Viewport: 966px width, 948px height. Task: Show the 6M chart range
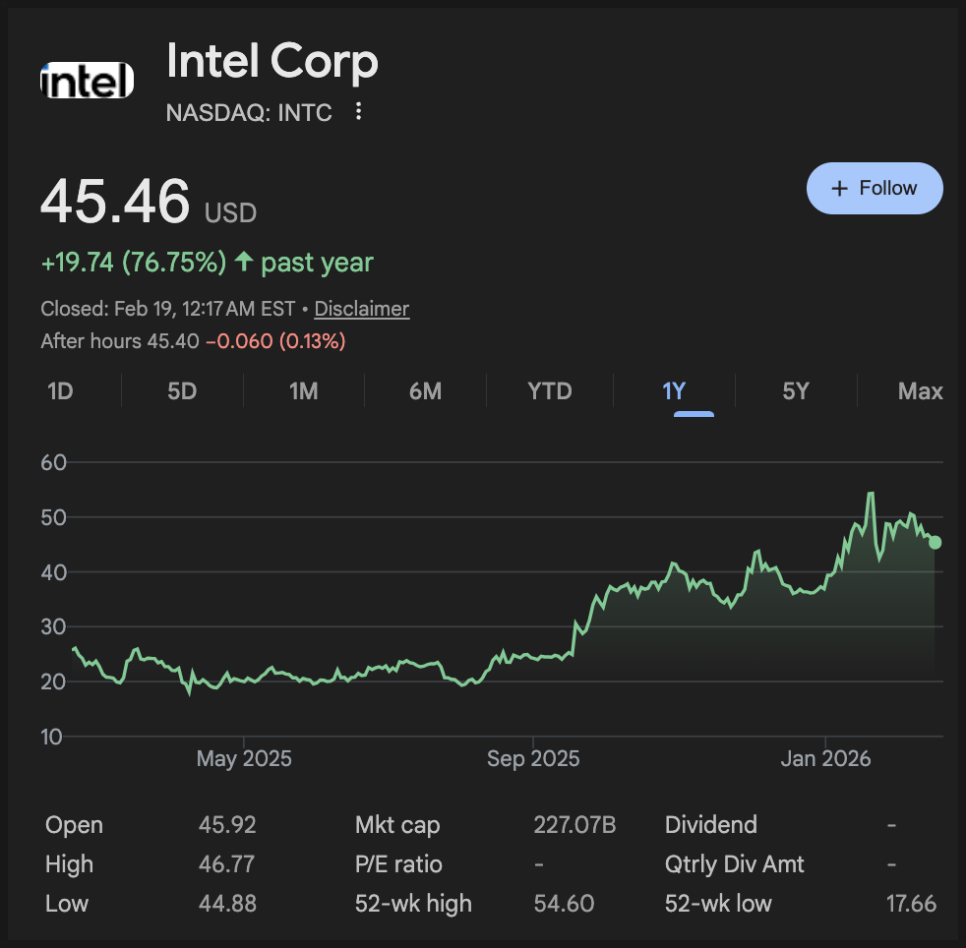(425, 391)
